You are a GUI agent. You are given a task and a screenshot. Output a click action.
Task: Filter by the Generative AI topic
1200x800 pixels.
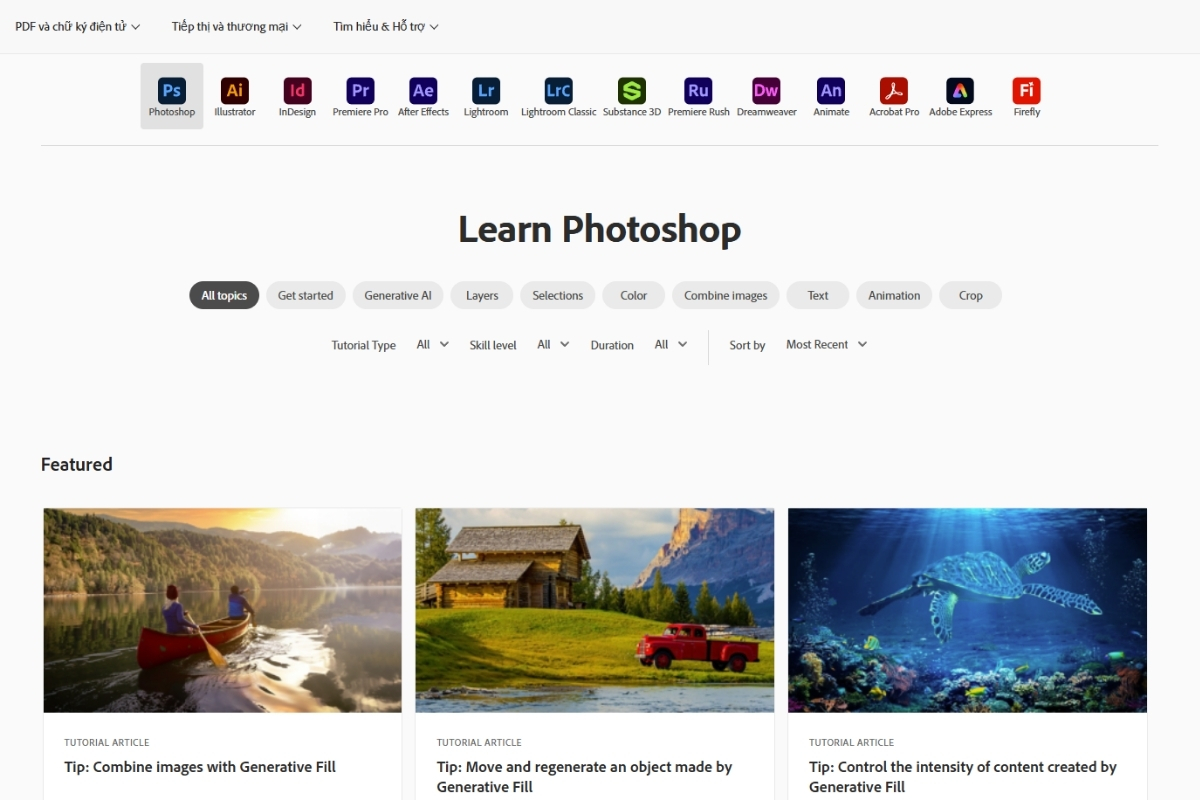click(398, 296)
